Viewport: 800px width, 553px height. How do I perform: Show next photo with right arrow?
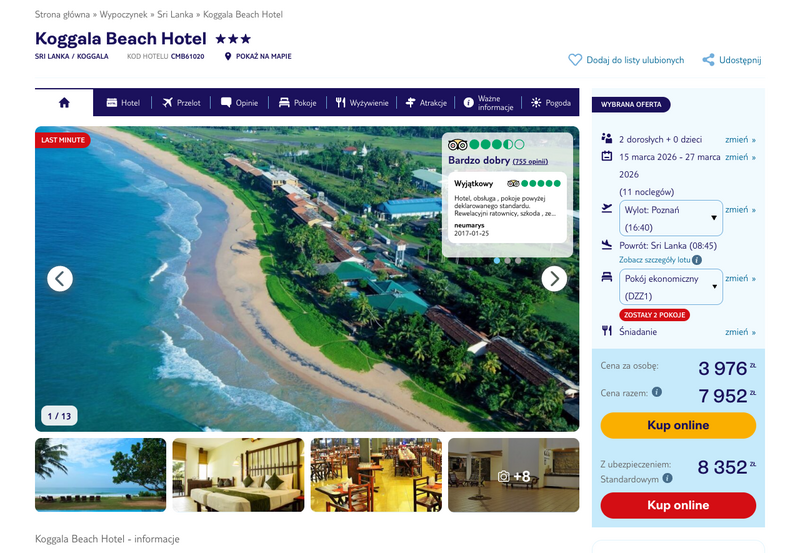[x=554, y=279]
